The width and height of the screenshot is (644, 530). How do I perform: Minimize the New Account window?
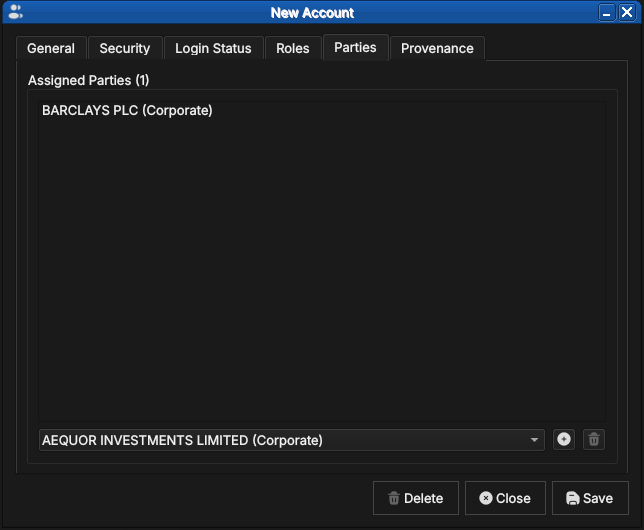click(x=607, y=12)
